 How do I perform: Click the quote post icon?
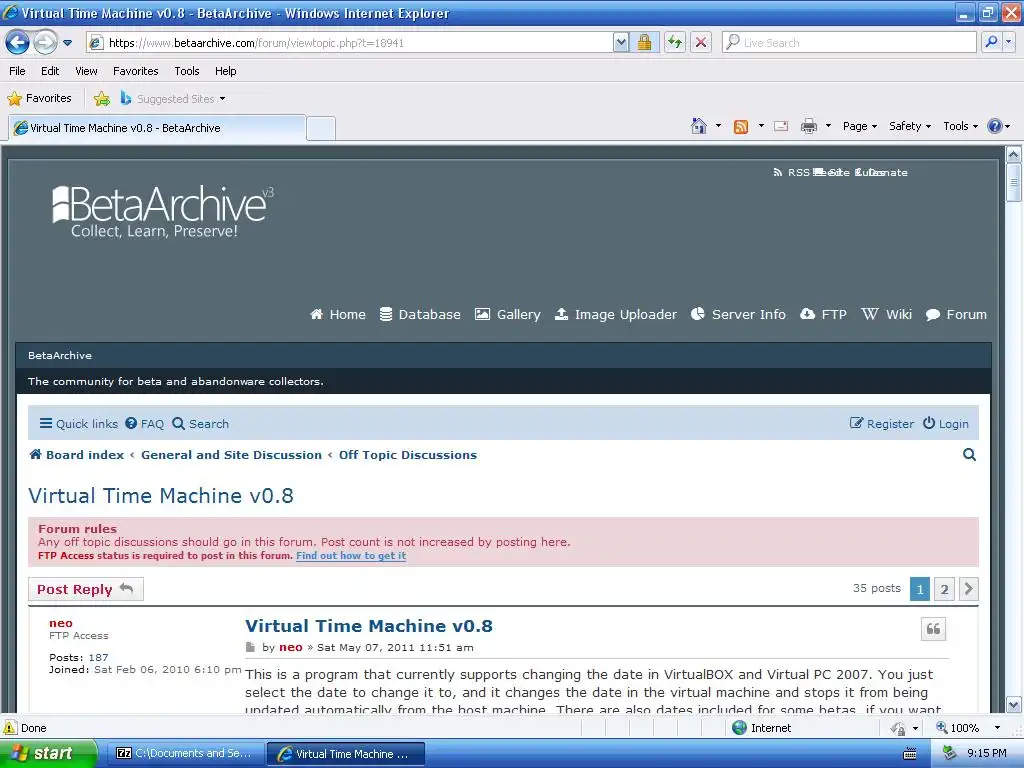tap(933, 629)
